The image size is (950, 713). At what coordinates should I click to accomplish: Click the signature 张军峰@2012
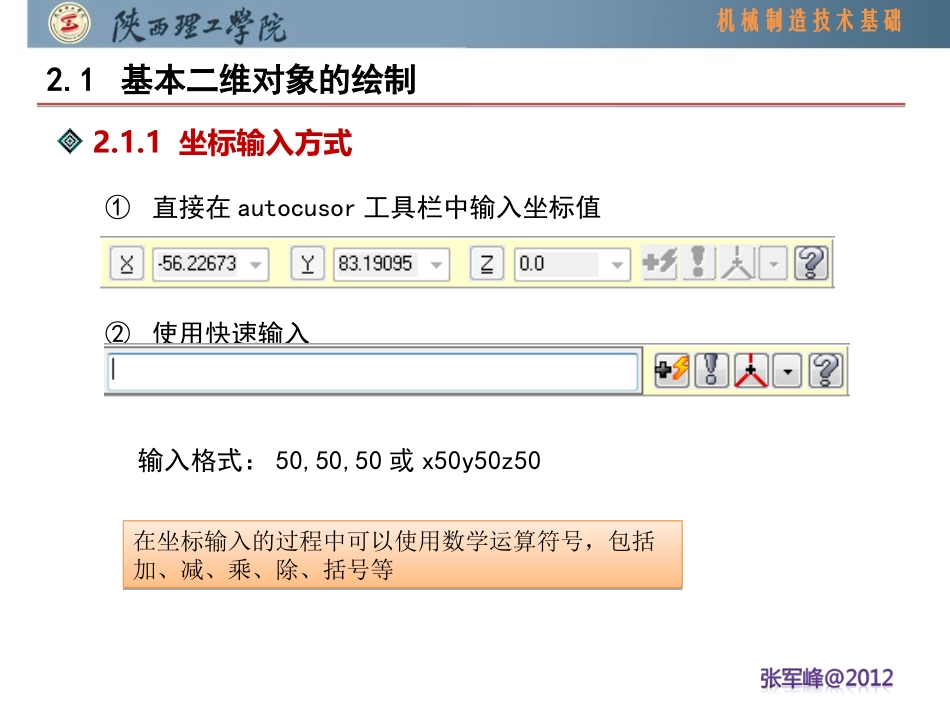tap(826, 678)
